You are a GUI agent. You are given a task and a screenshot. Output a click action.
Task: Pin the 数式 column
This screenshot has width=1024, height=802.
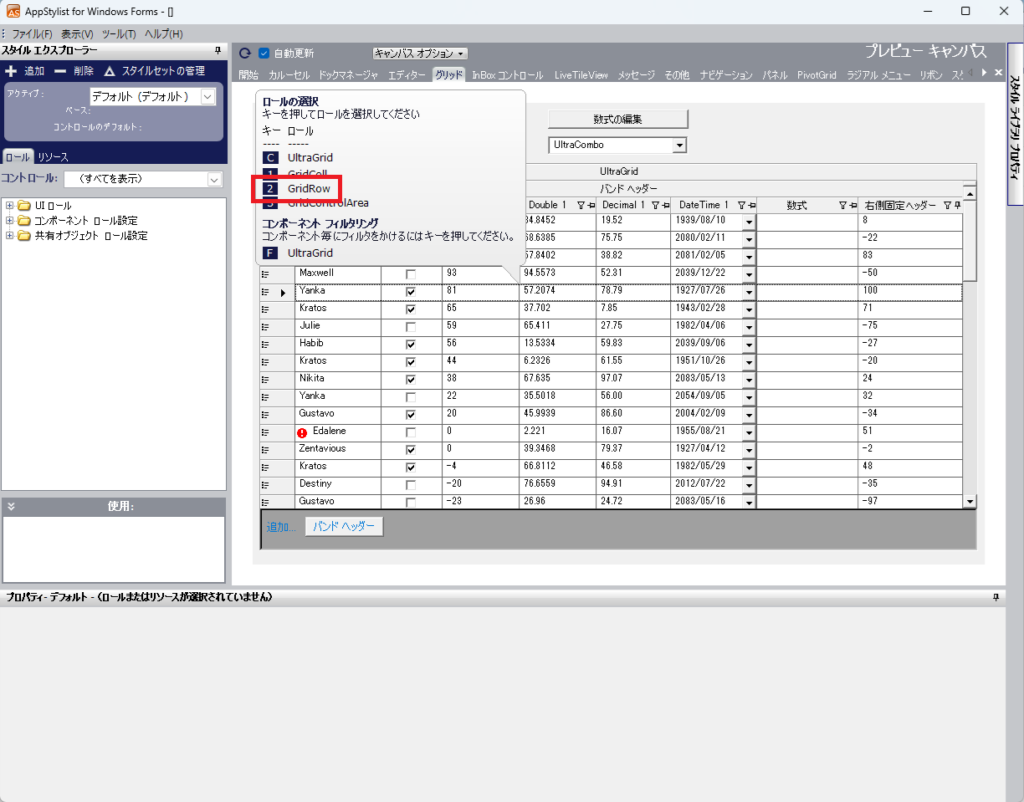click(853, 205)
